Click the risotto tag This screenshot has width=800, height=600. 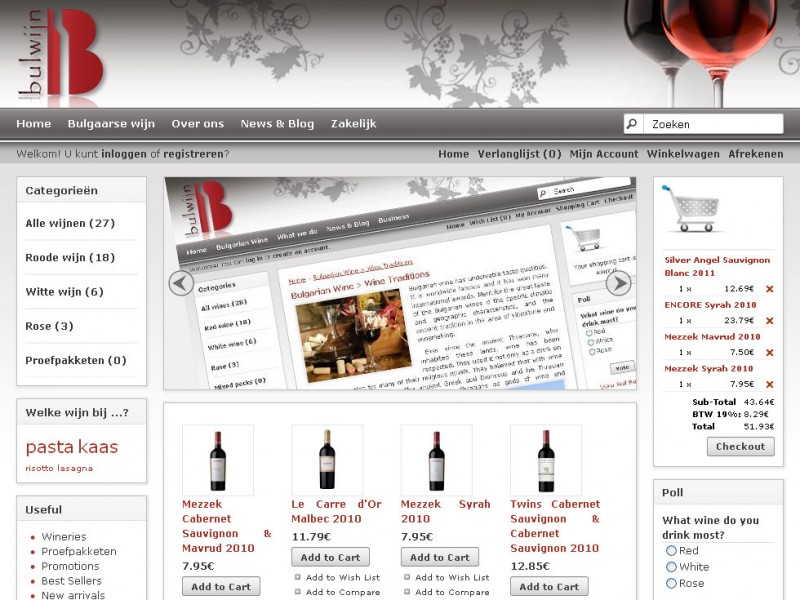tap(39, 468)
